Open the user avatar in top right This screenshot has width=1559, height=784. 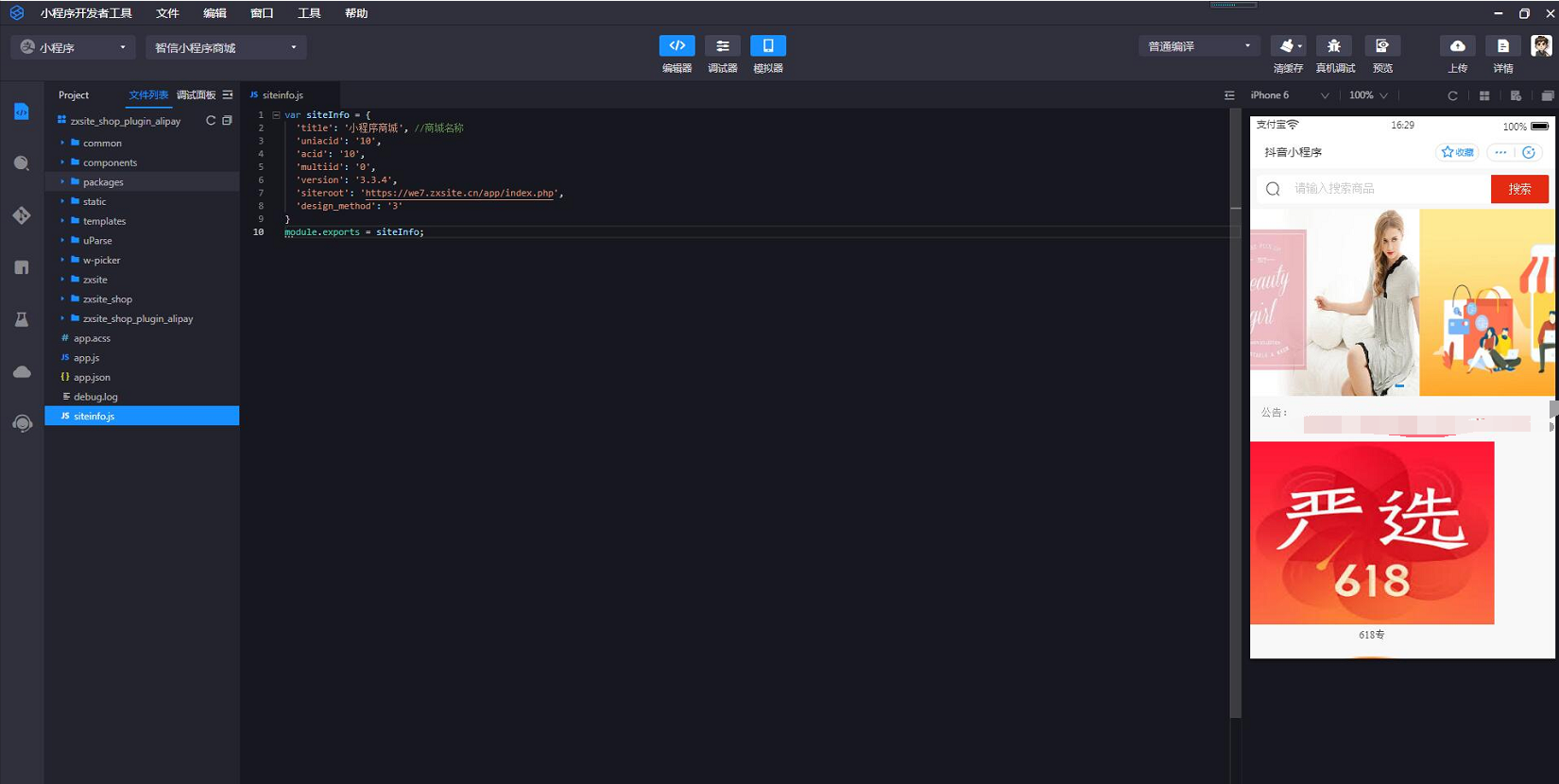[x=1541, y=45]
